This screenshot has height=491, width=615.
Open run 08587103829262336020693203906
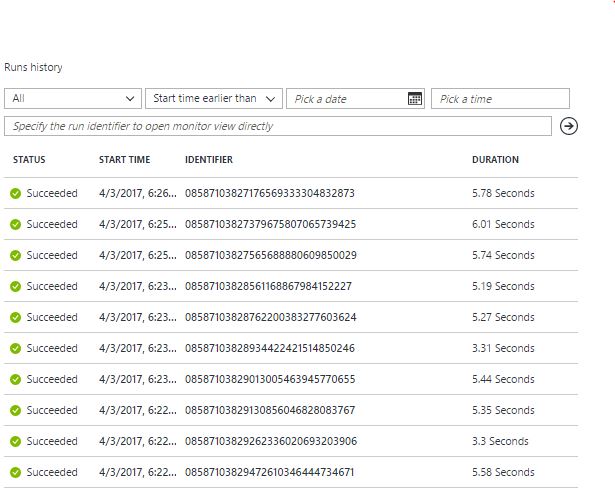[271, 441]
